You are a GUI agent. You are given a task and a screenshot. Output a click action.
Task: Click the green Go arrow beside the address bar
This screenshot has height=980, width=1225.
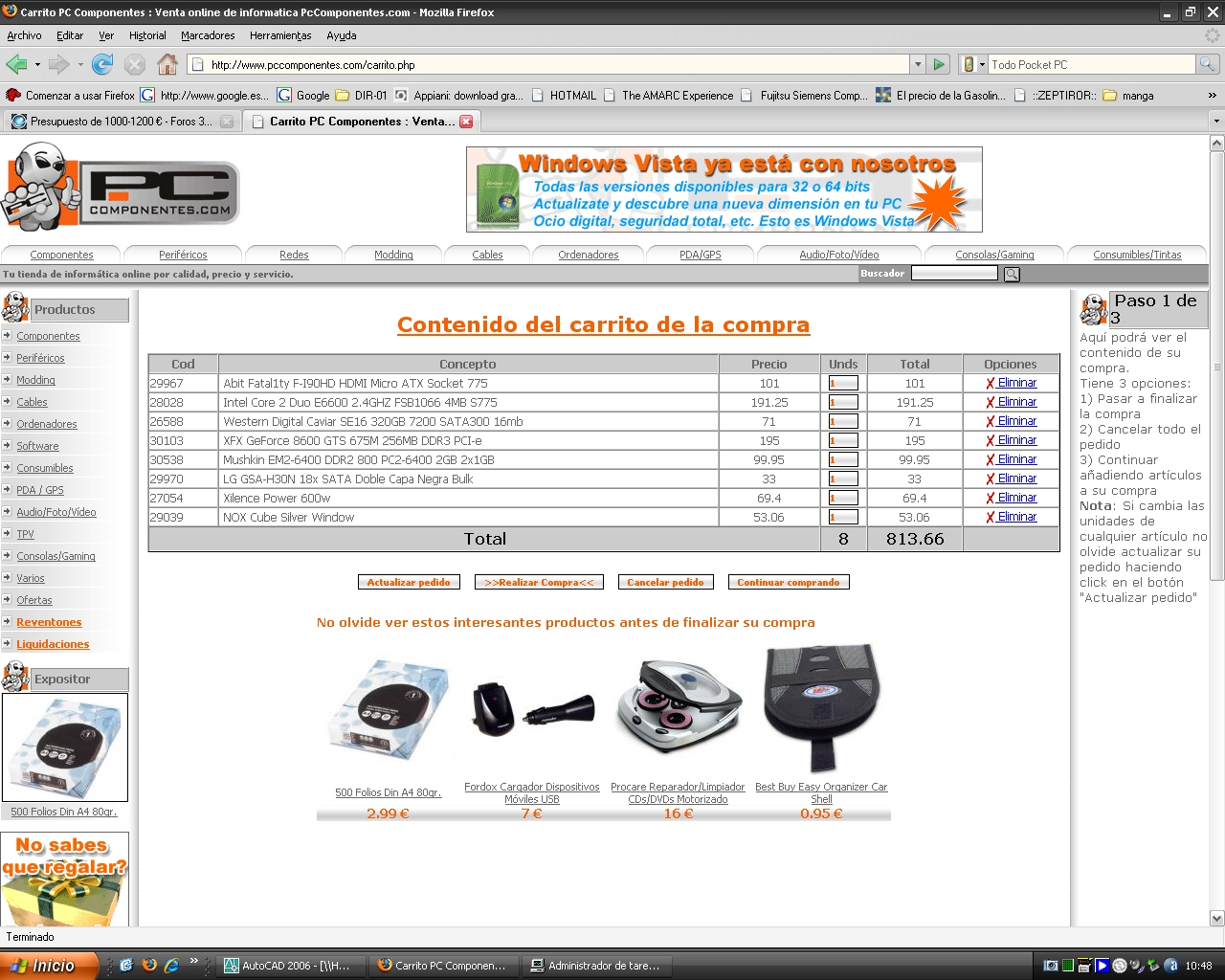tap(939, 65)
